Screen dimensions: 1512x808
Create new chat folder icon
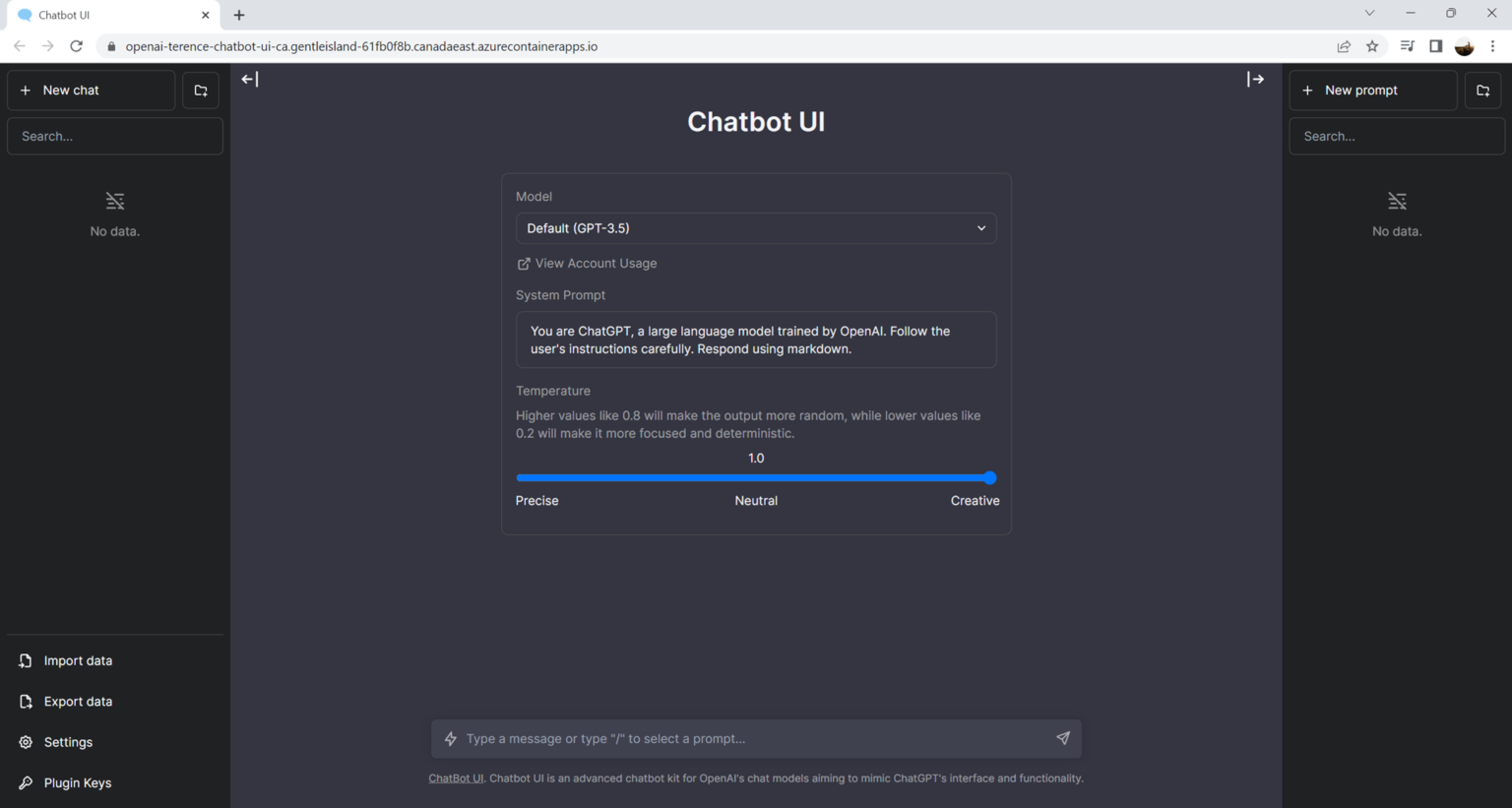tap(201, 90)
